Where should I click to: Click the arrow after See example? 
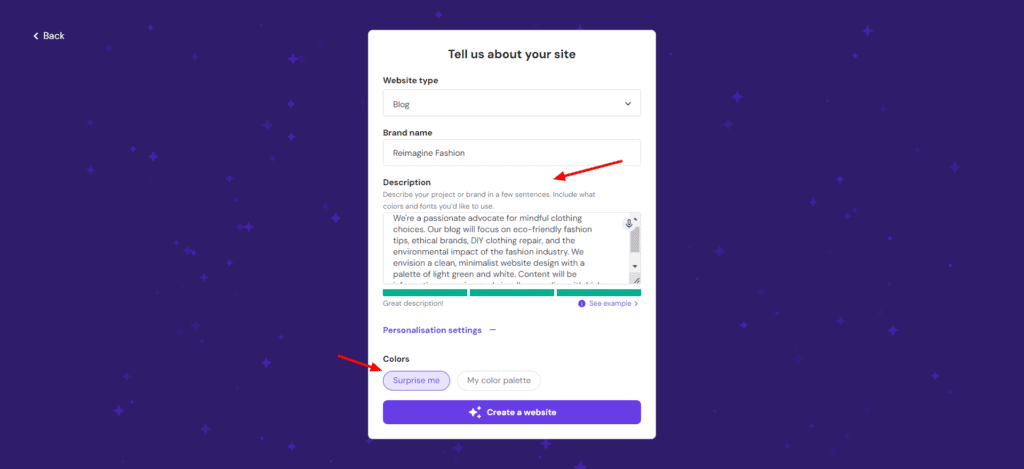(636, 304)
